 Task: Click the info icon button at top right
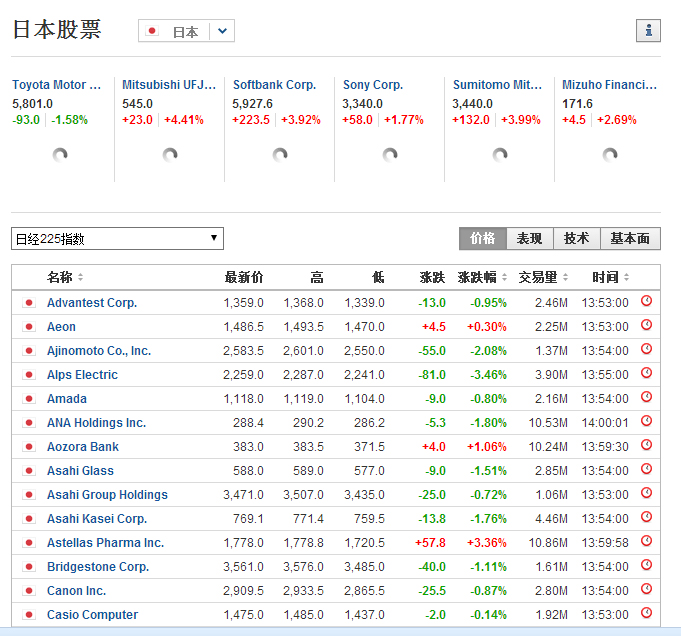[x=648, y=30]
